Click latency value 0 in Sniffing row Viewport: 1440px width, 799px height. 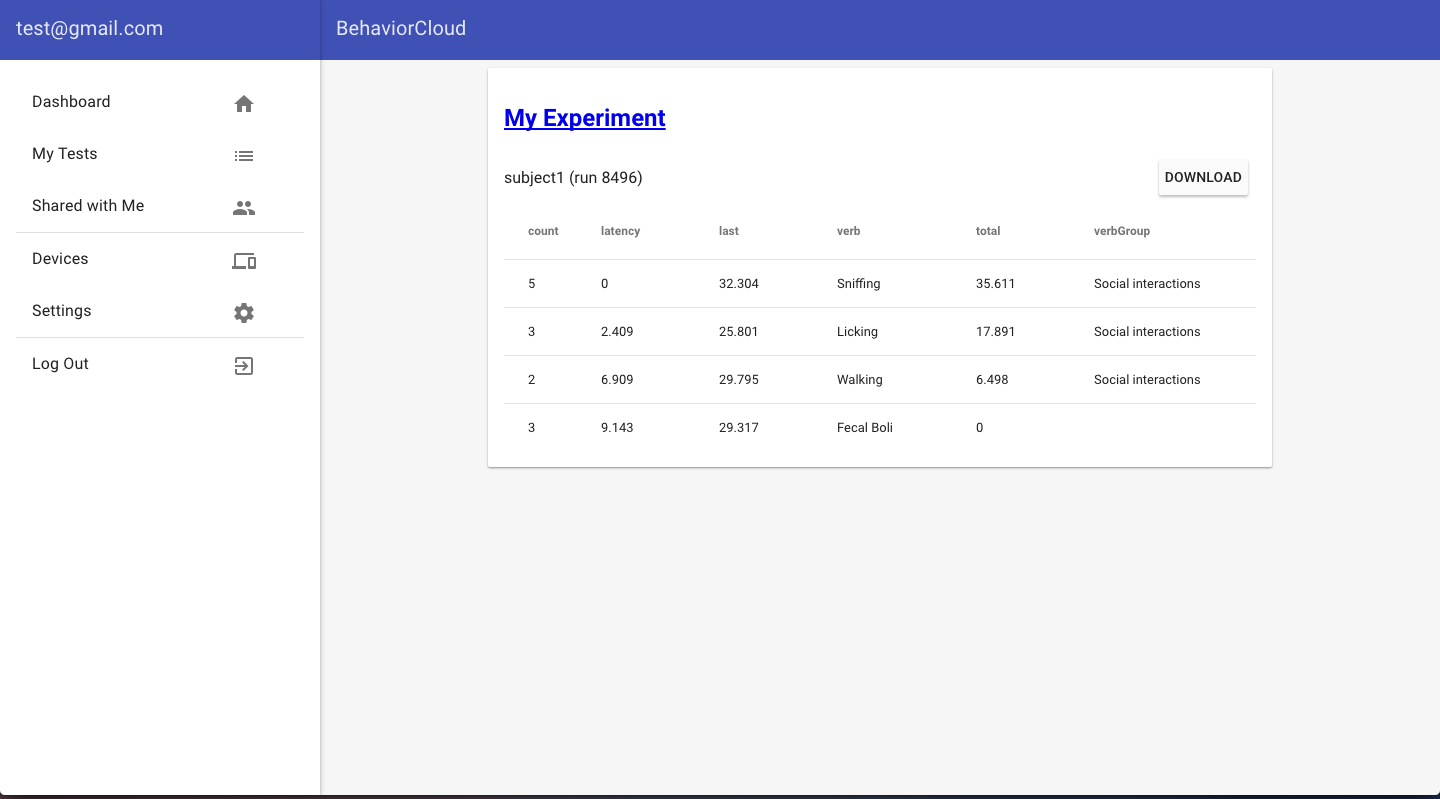pyautogui.click(x=605, y=284)
